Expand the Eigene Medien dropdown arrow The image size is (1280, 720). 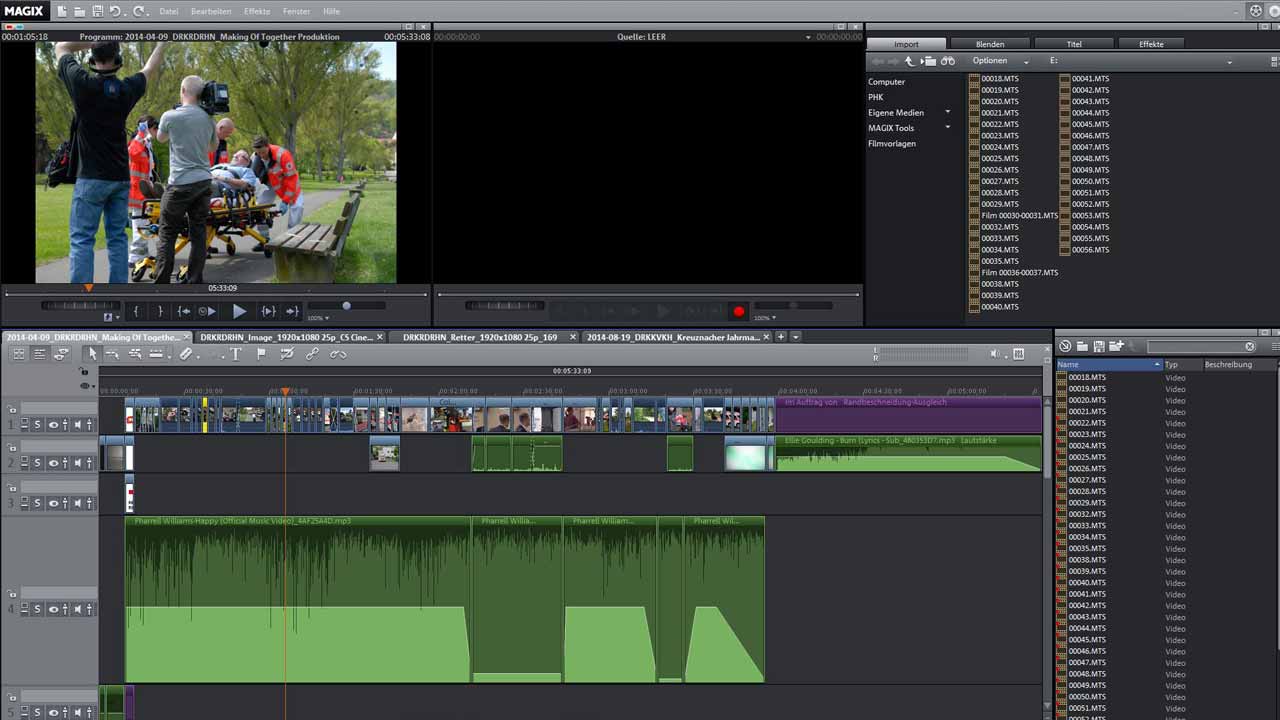click(948, 112)
